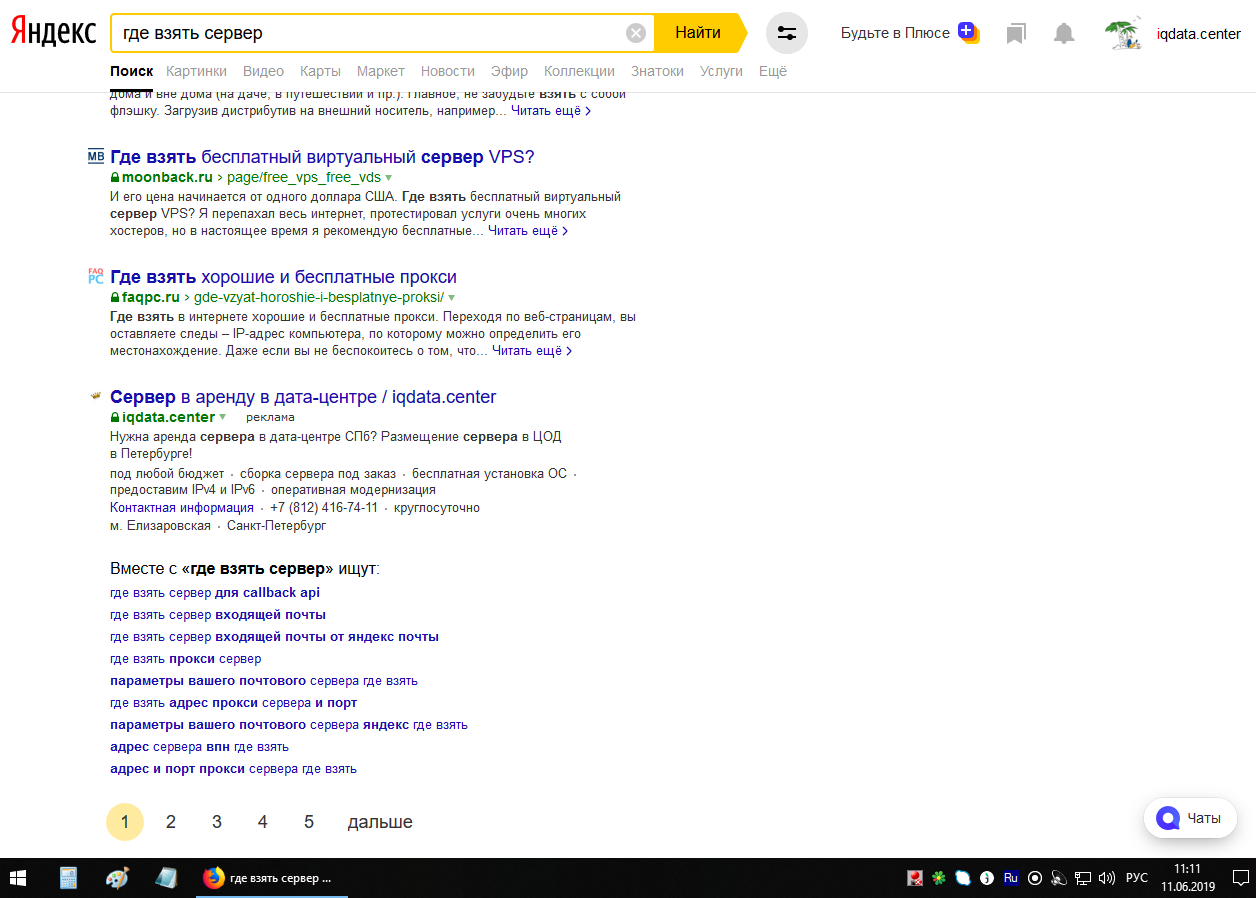Go to results page 4
Image resolution: width=1256 pixels, height=898 pixels.
[263, 822]
